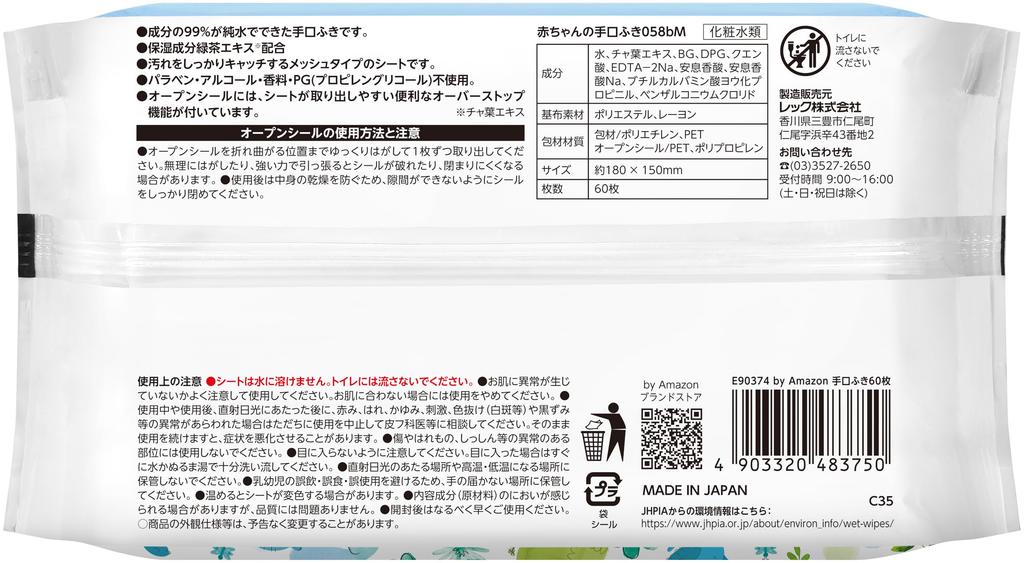Screen dimensions: 1024x563
Task: Select the JHPIAからの環境情報はこちら label
Action: [x=706, y=511]
